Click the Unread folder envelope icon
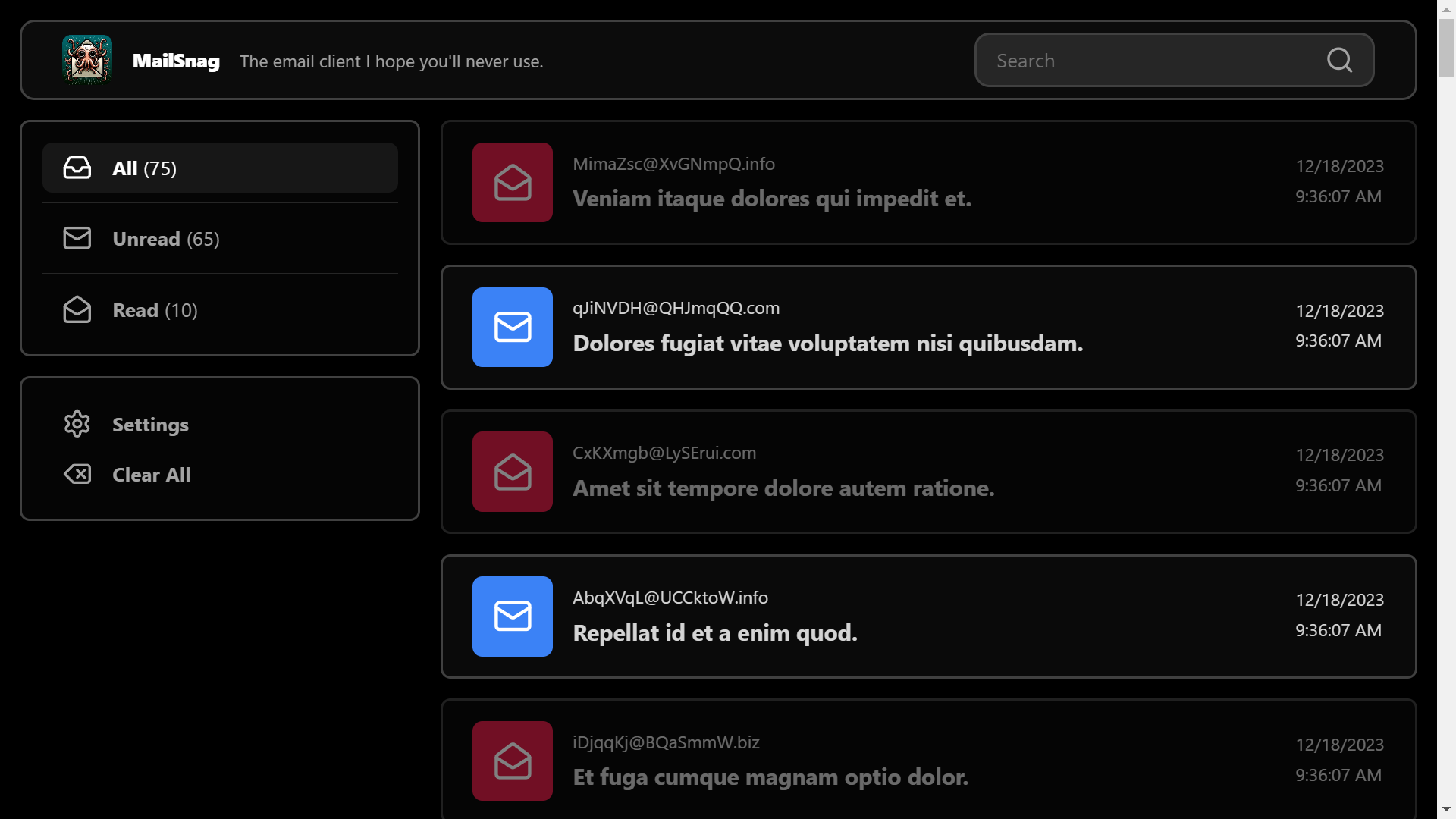 [x=77, y=239]
